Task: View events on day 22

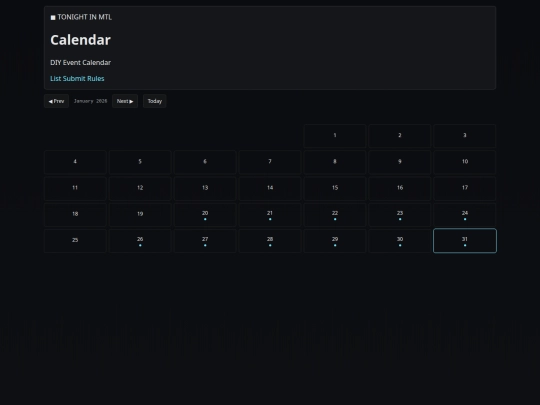Action: pos(335,214)
